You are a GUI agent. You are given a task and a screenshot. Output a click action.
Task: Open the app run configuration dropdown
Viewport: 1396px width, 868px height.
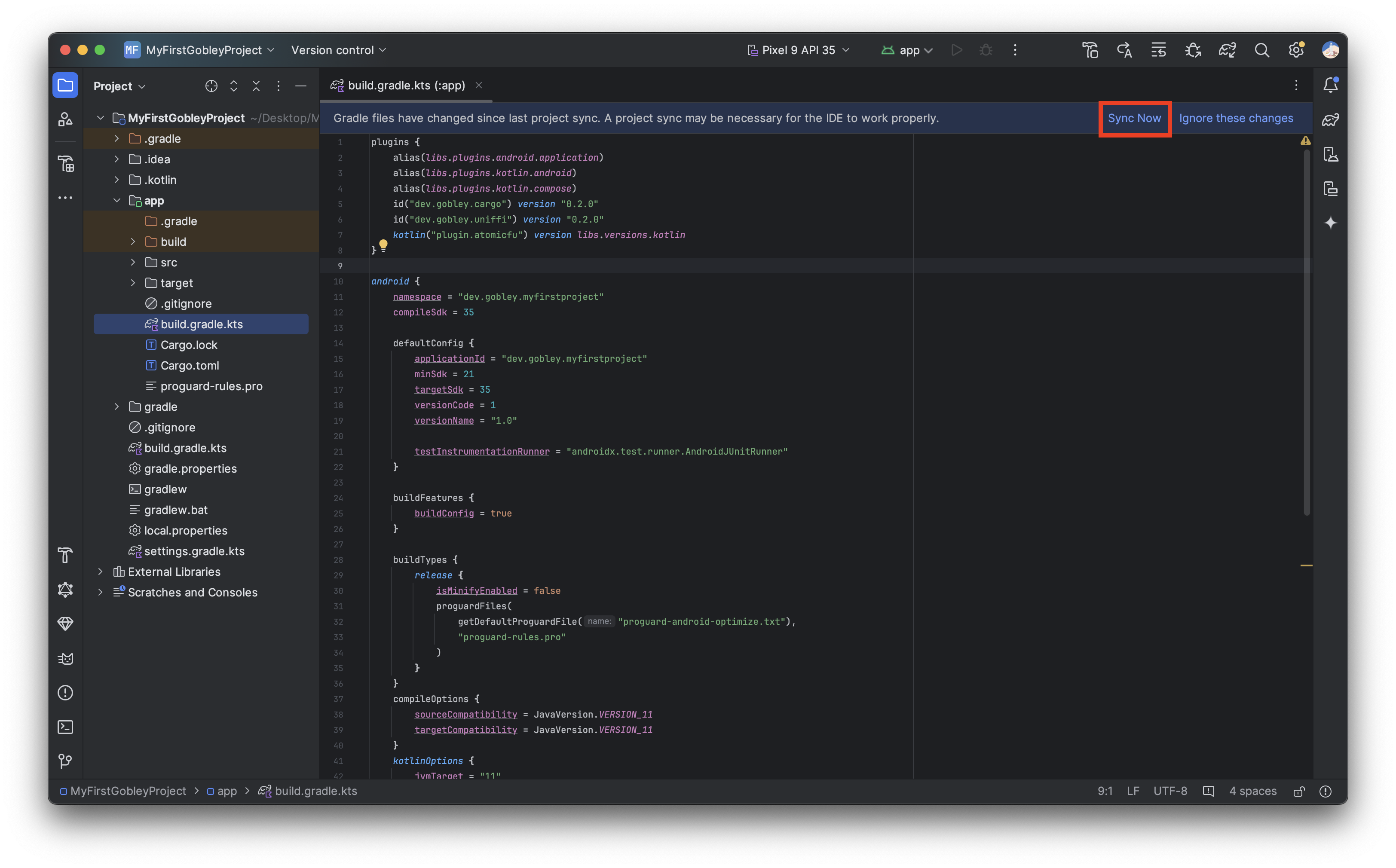click(907, 51)
